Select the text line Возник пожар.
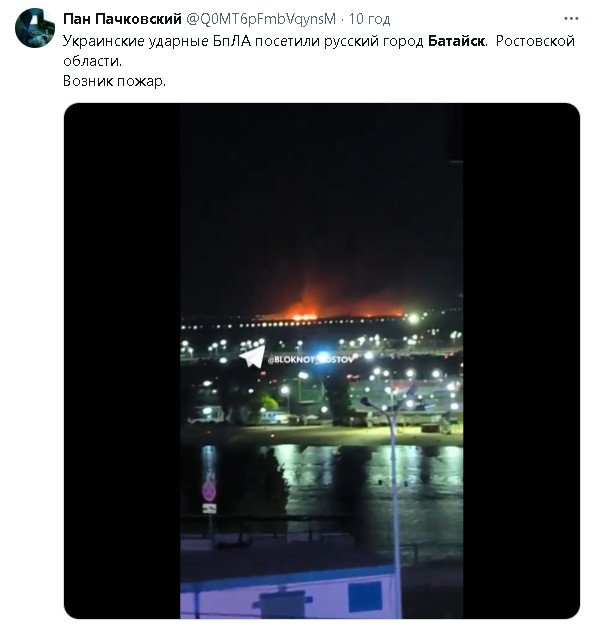 click(x=114, y=81)
